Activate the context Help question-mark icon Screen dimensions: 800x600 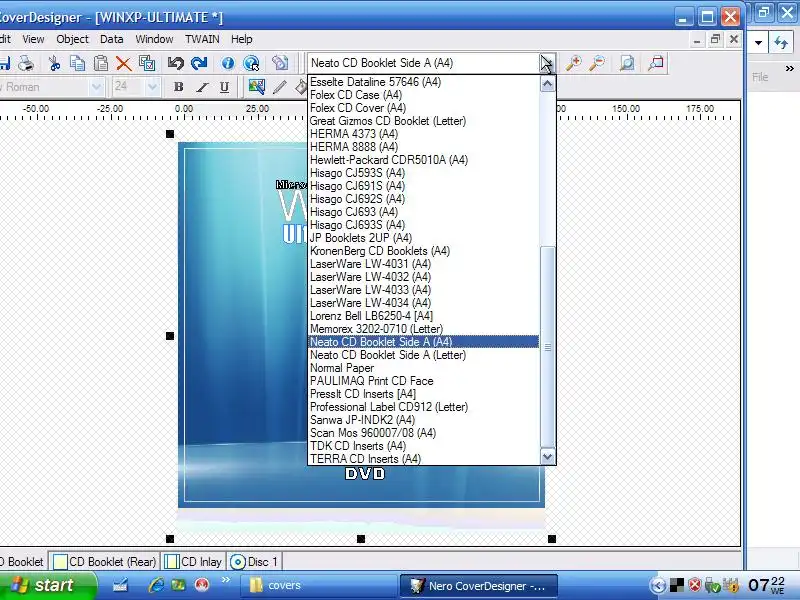[x=252, y=63]
